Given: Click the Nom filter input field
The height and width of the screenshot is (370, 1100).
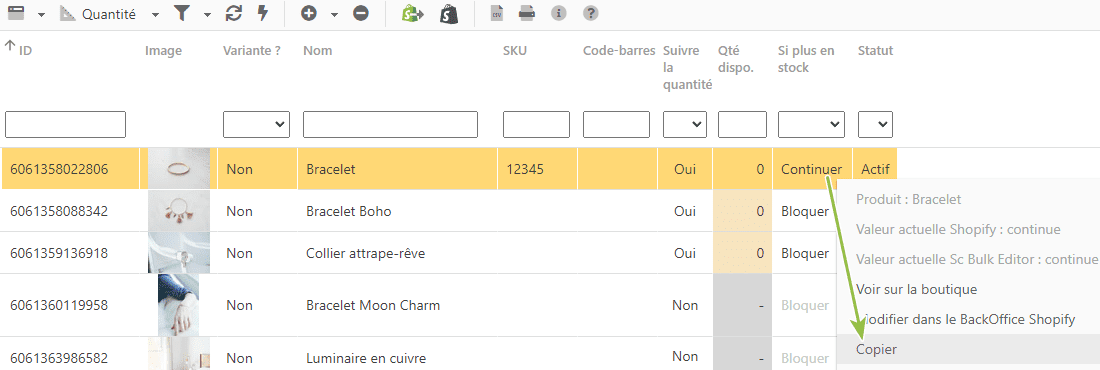Looking at the screenshot, I should pos(390,124).
